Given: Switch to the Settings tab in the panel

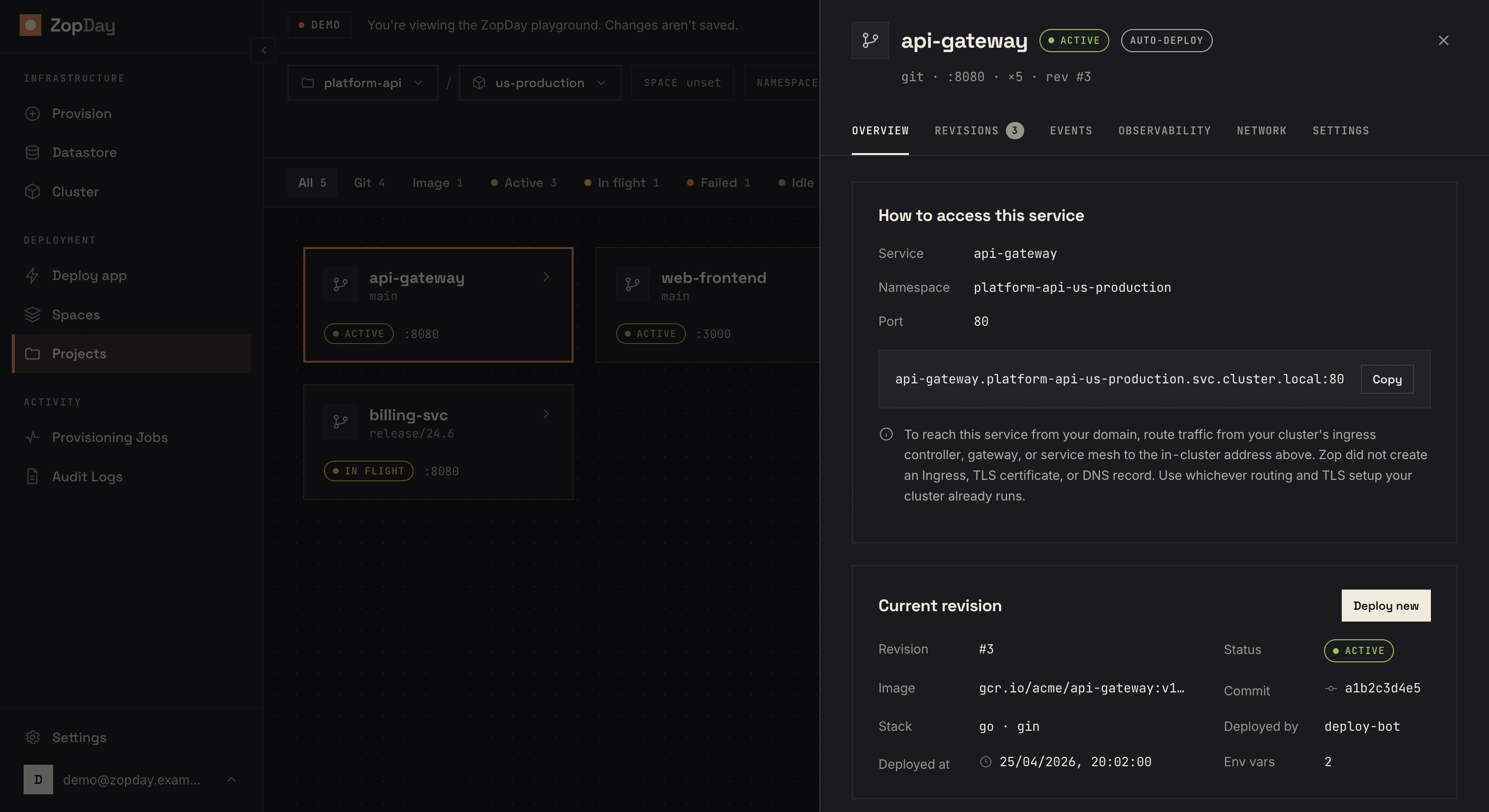Looking at the screenshot, I should pyautogui.click(x=1341, y=130).
